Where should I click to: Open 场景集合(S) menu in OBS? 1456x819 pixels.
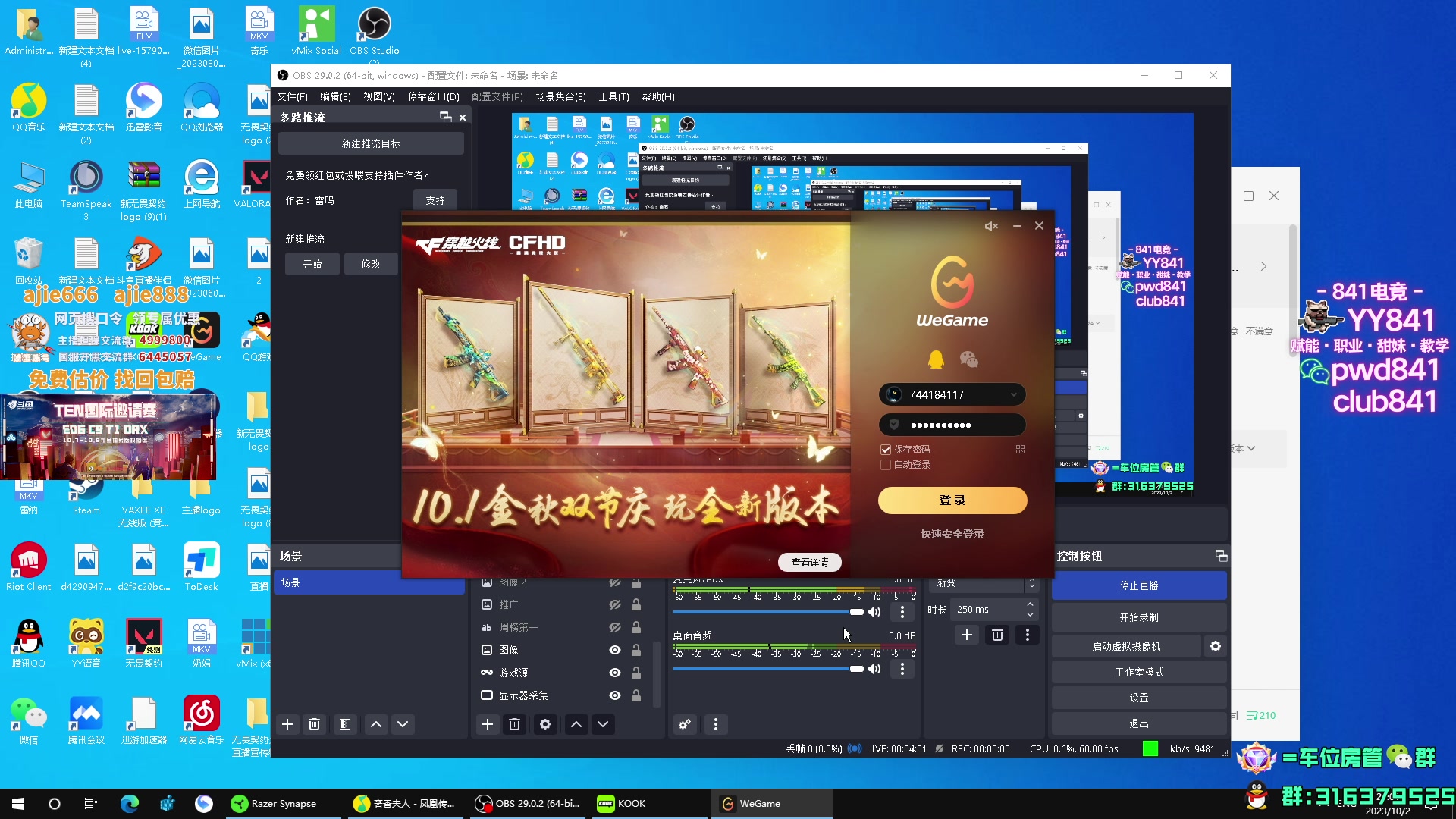pos(561,96)
